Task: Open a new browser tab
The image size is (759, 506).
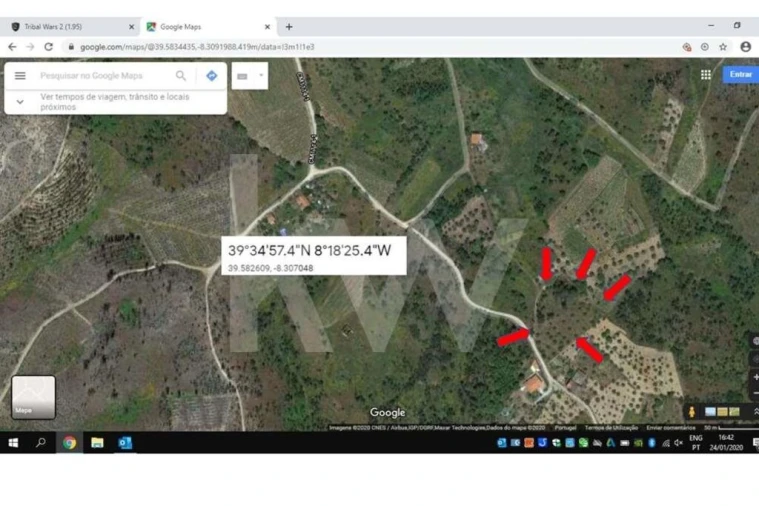Action: (x=289, y=27)
